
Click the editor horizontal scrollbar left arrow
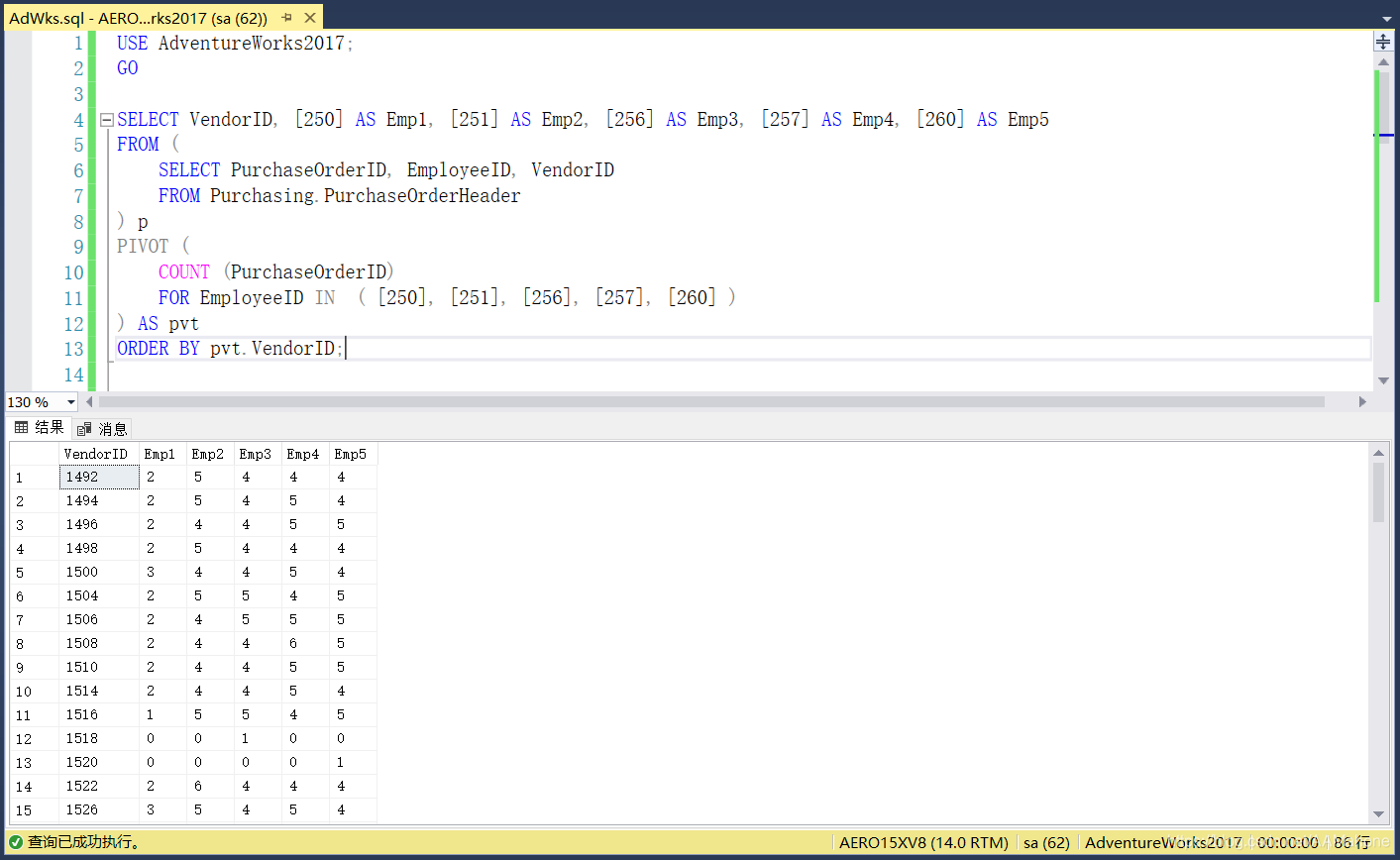pyautogui.click(x=89, y=402)
